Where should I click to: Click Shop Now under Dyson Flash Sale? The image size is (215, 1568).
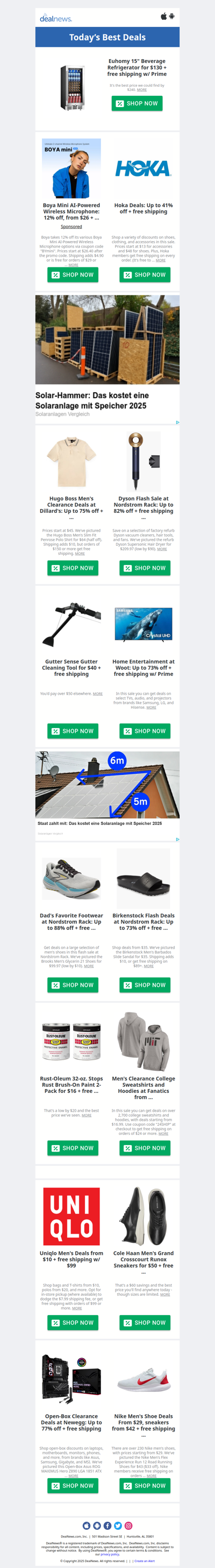(145, 568)
